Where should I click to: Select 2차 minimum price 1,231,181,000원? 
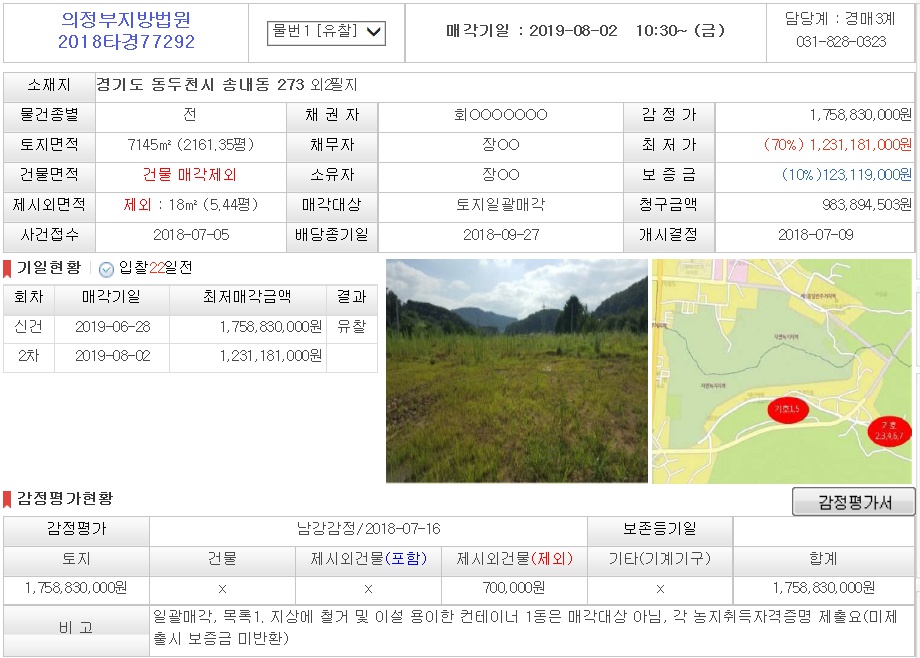point(270,356)
